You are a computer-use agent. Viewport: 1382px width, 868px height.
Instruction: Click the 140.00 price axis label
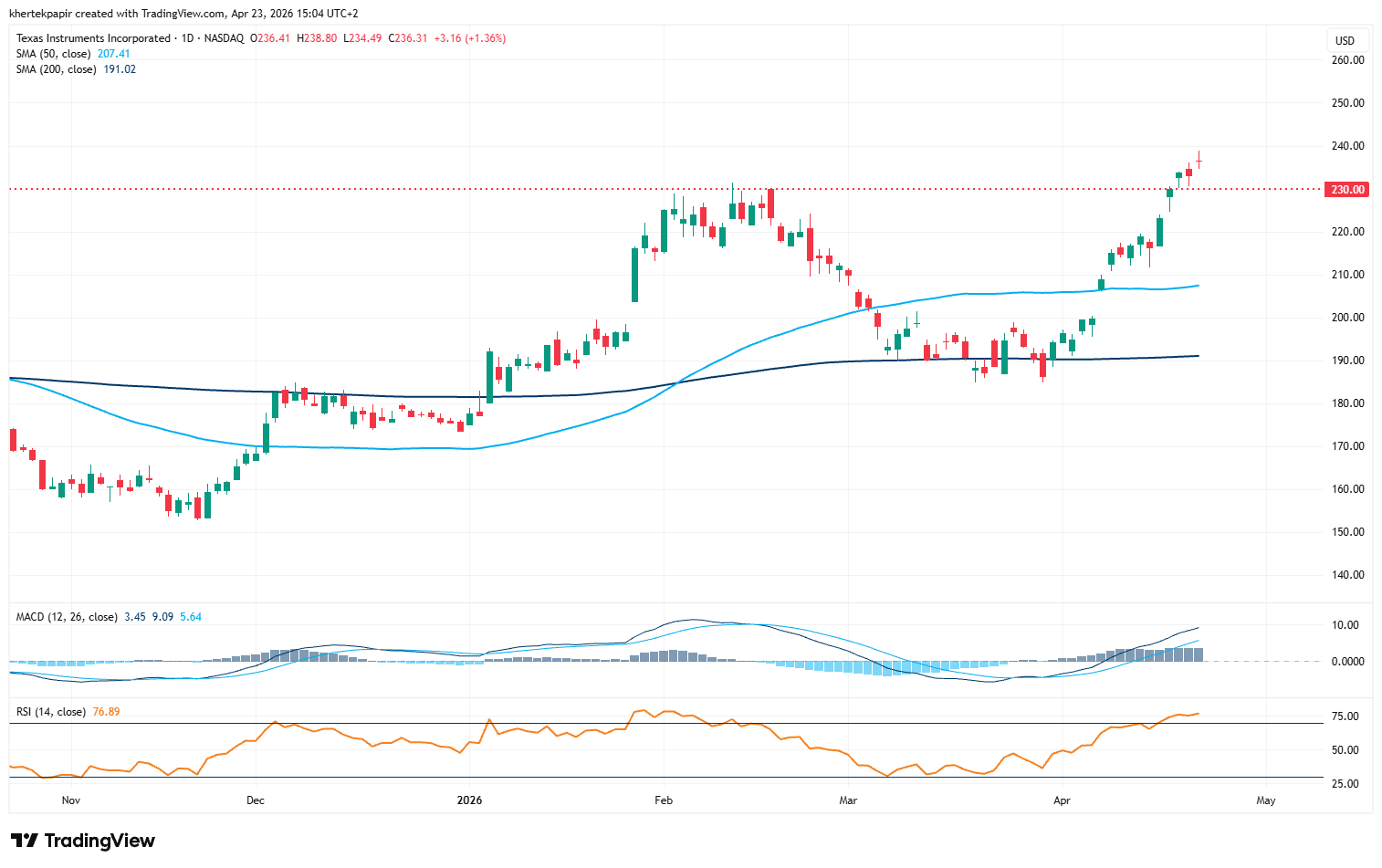click(1347, 575)
